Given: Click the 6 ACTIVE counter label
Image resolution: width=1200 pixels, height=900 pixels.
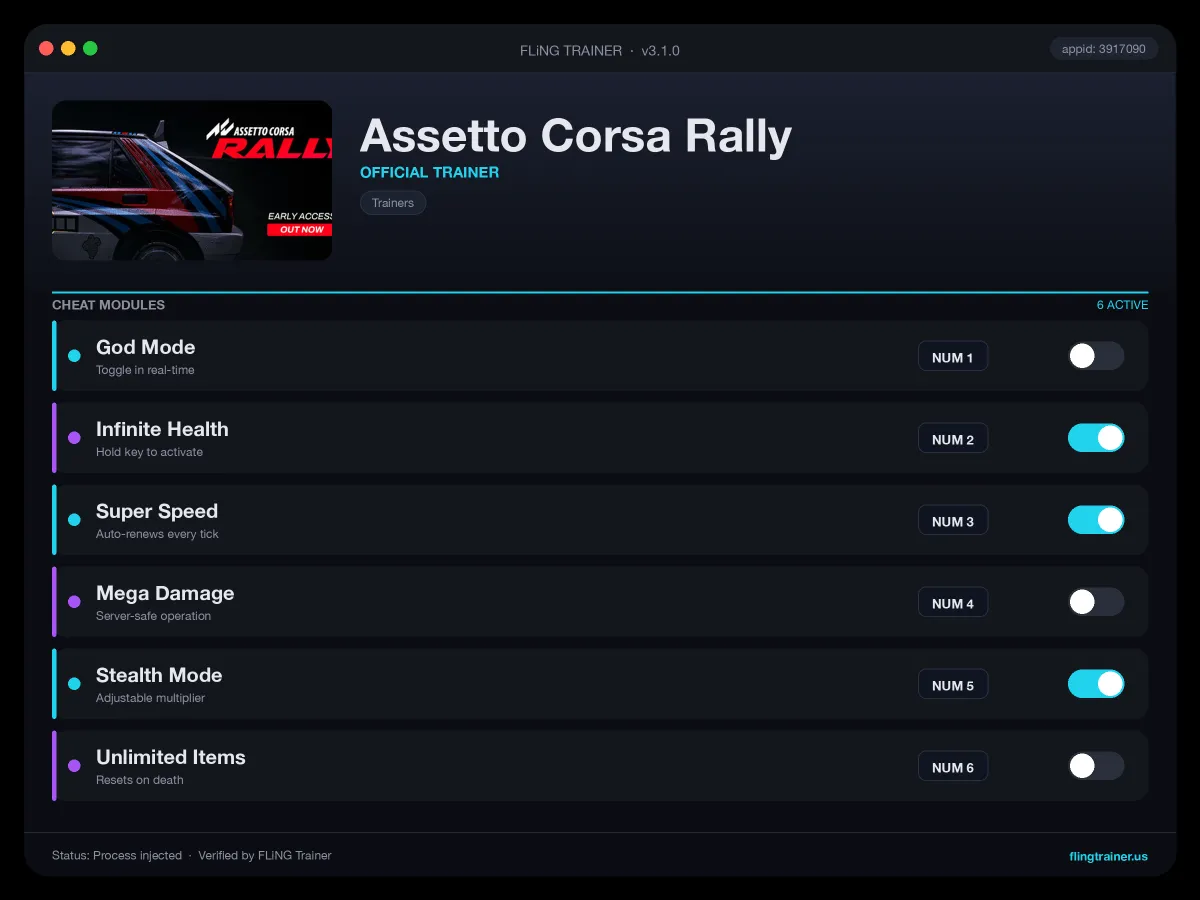Looking at the screenshot, I should [1122, 305].
